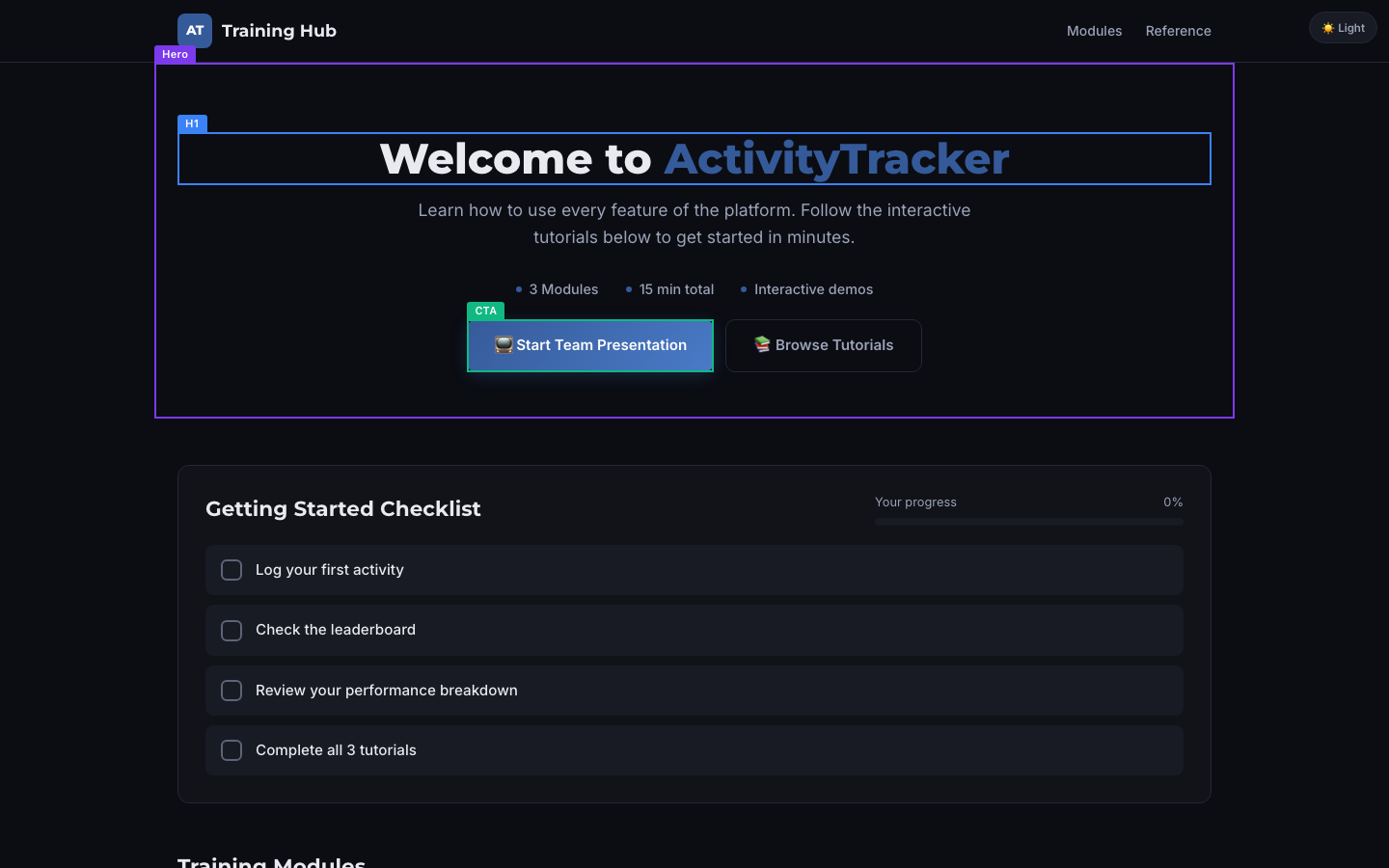Check 'Log your first activity' checkbox
The width and height of the screenshot is (1389, 868).
pos(231,570)
